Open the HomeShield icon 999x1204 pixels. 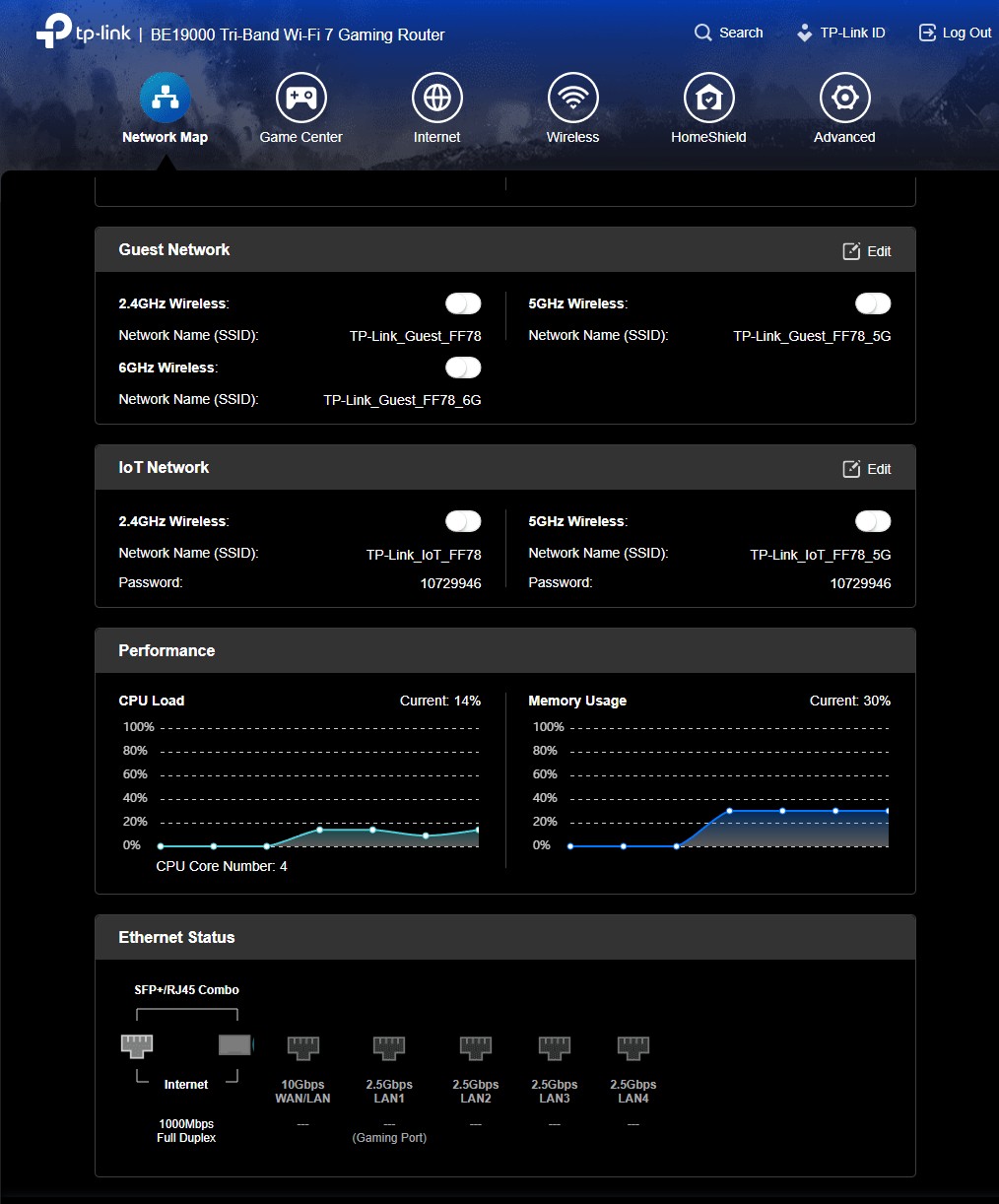pos(708,98)
